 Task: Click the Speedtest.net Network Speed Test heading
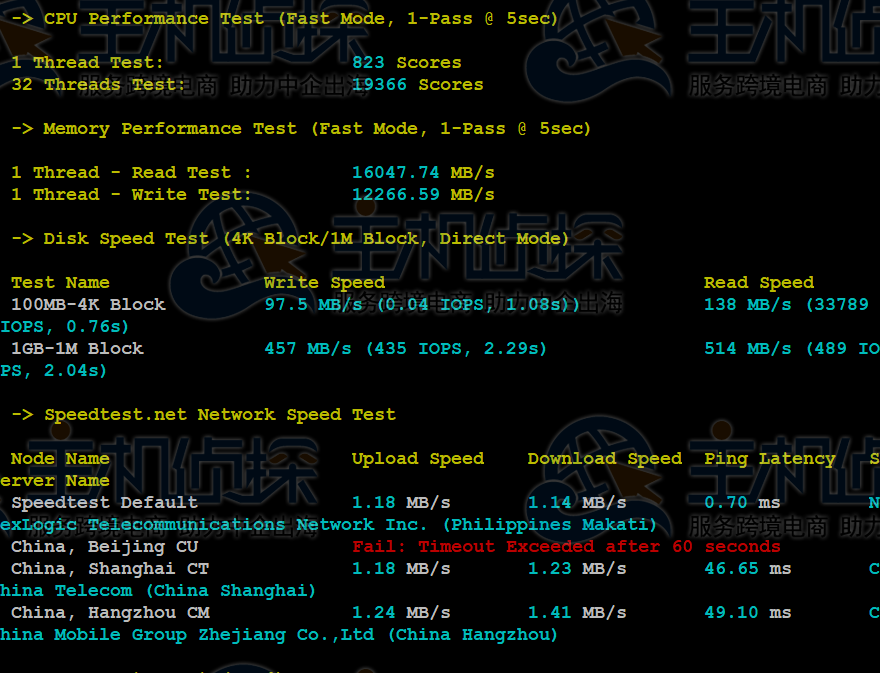pos(203,415)
